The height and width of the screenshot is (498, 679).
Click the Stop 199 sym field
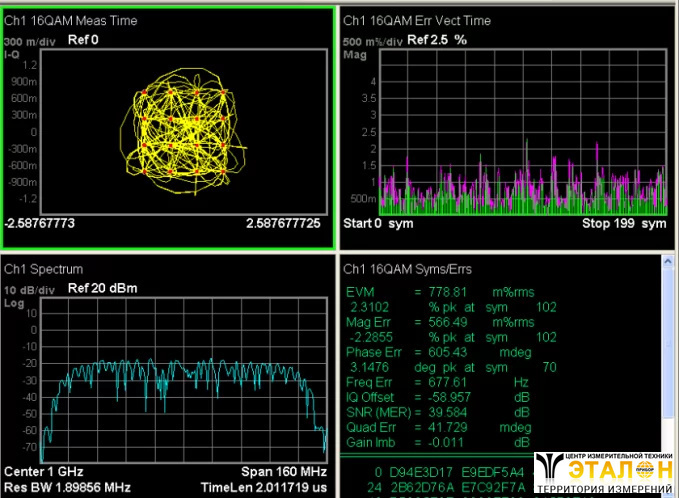point(625,223)
